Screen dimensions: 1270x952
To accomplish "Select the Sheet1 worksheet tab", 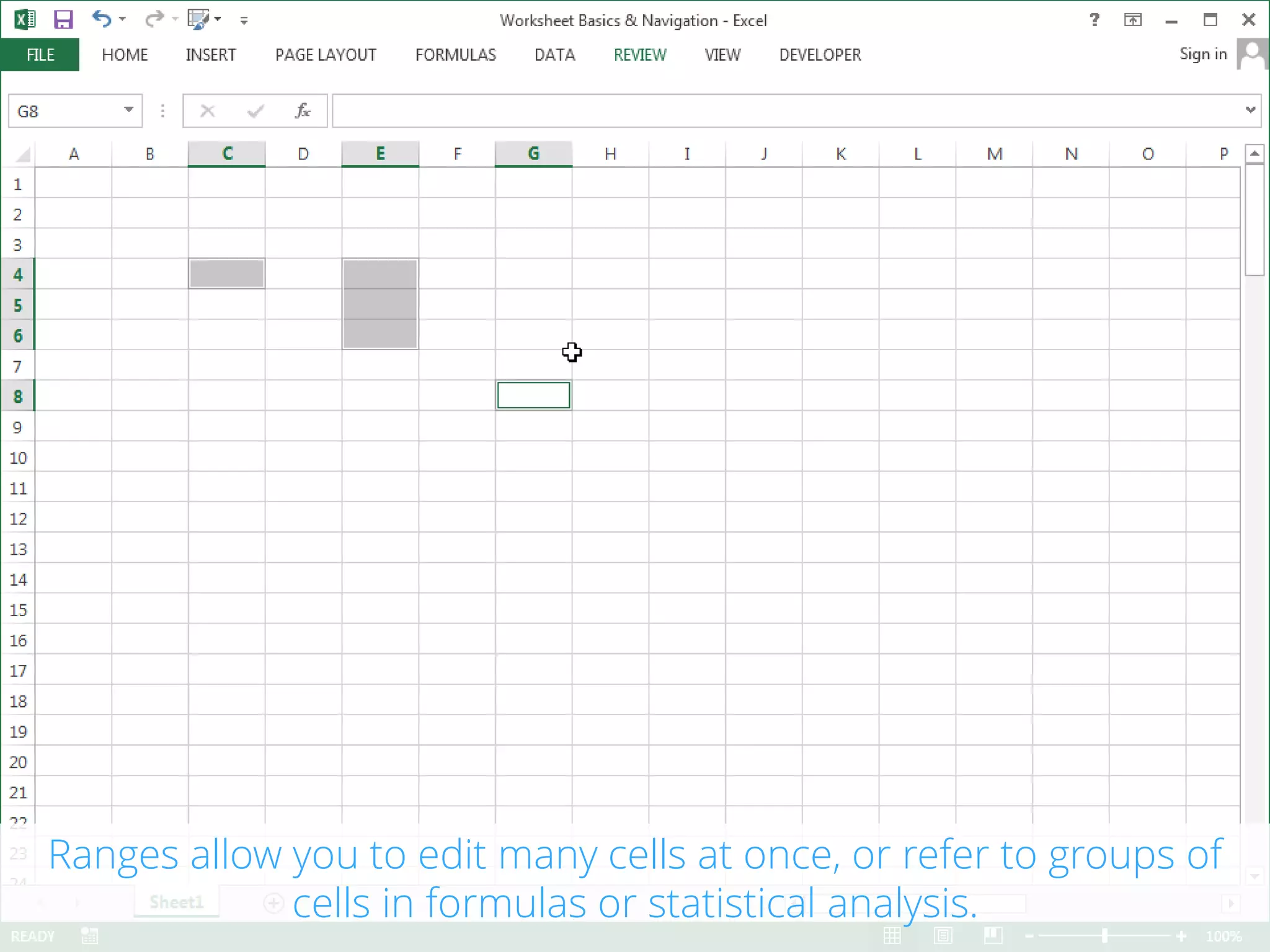I will (177, 902).
